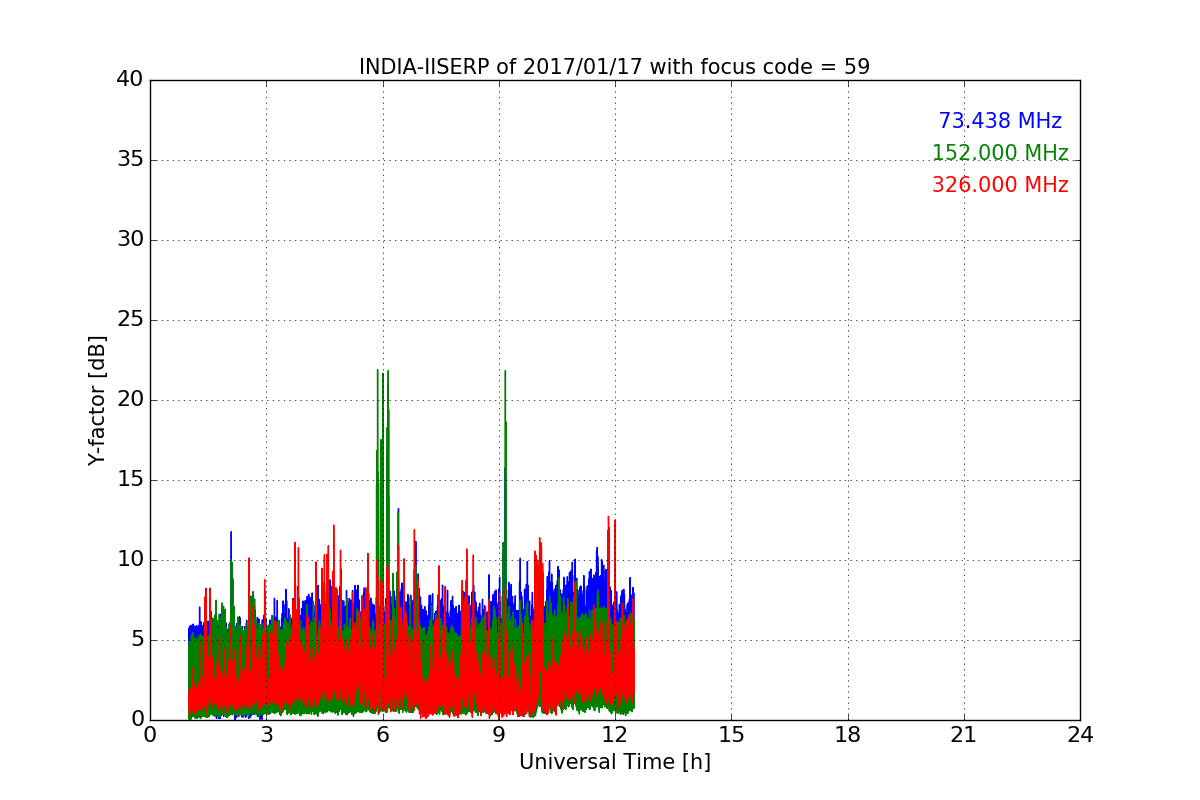Click the x-axis tick label 12
1200x800 pixels.
click(615, 735)
